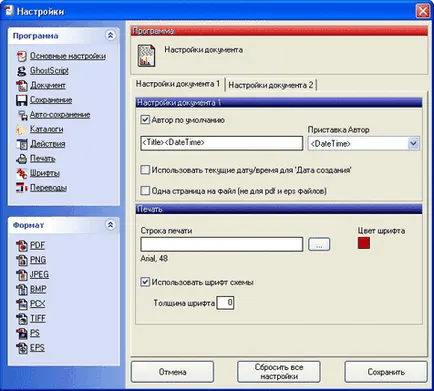Click the Шрифты icon
The height and width of the screenshot is (391, 434).
coord(22,173)
